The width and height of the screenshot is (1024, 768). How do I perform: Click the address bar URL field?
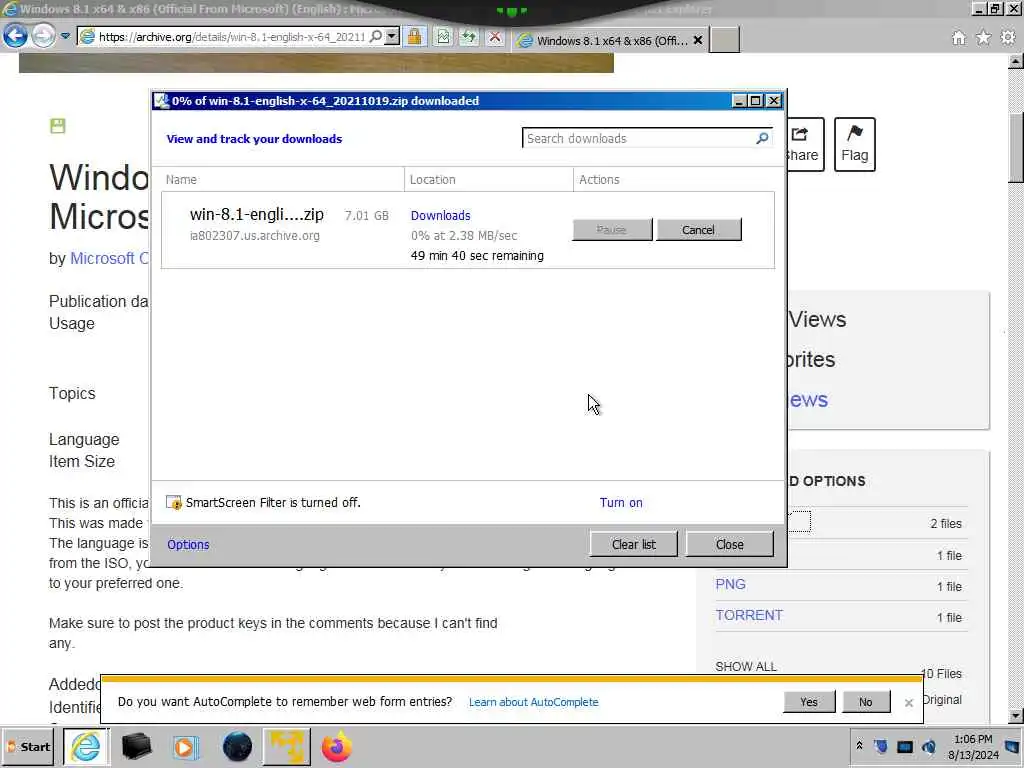click(232, 37)
